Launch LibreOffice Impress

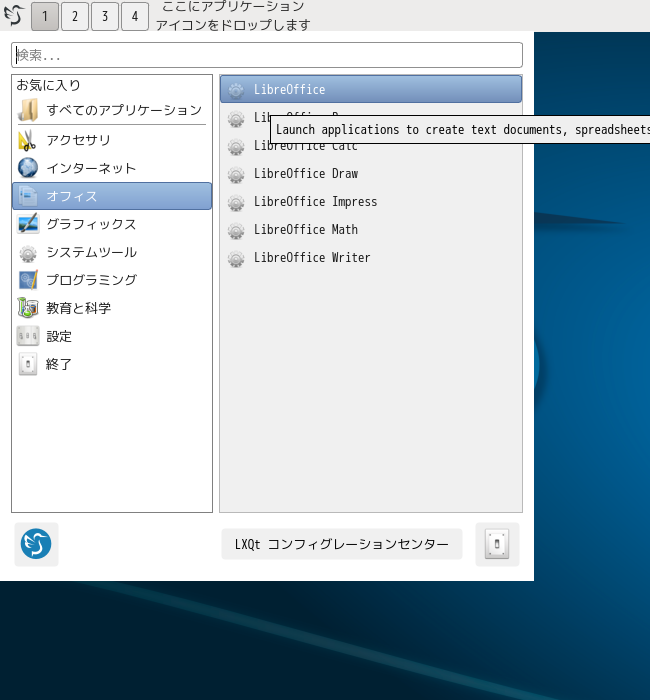coord(371,202)
